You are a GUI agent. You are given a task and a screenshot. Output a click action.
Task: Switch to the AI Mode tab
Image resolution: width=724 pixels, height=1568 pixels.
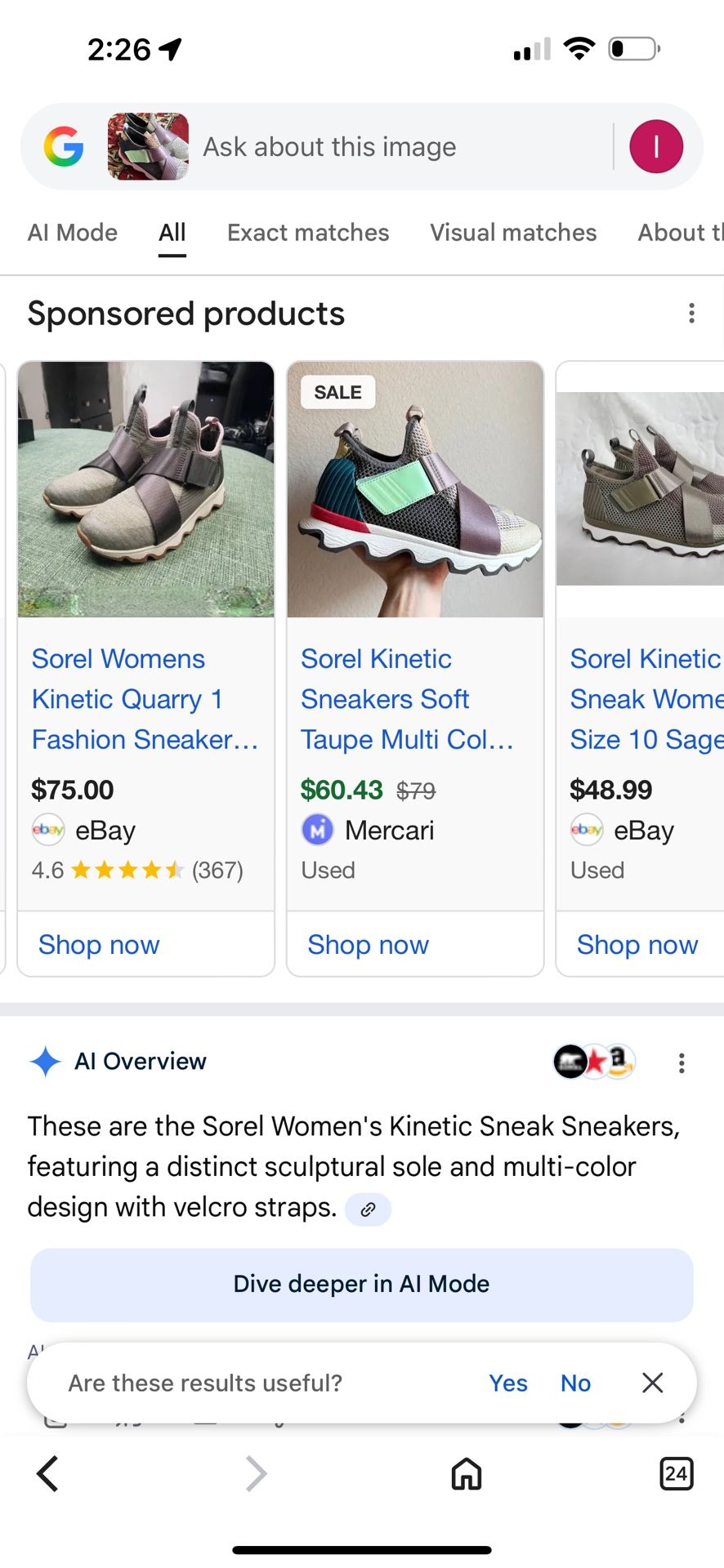[x=73, y=233]
